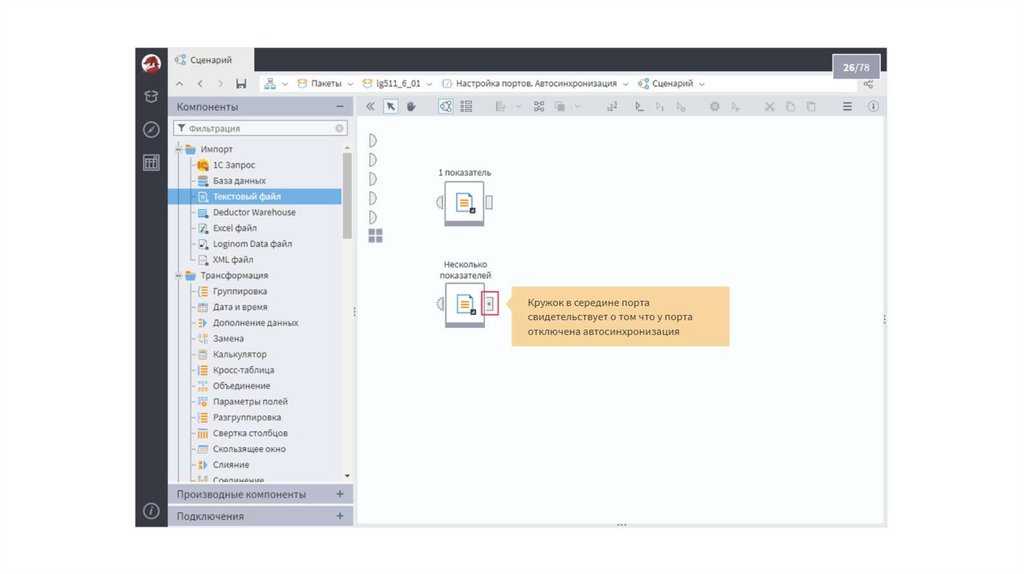Open the hamburger menu in toolbar

(x=847, y=106)
